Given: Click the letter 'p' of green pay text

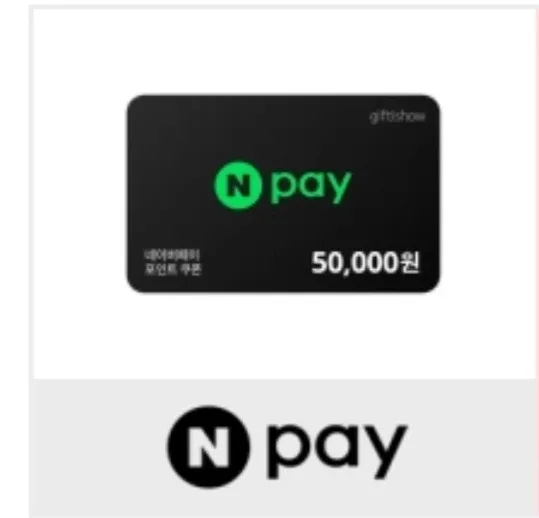Looking at the screenshot, I should point(283,187).
